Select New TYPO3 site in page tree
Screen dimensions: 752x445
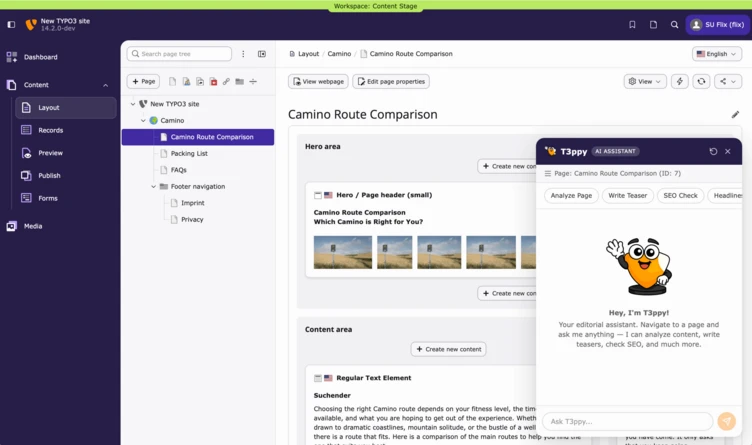pyautogui.click(x=175, y=104)
